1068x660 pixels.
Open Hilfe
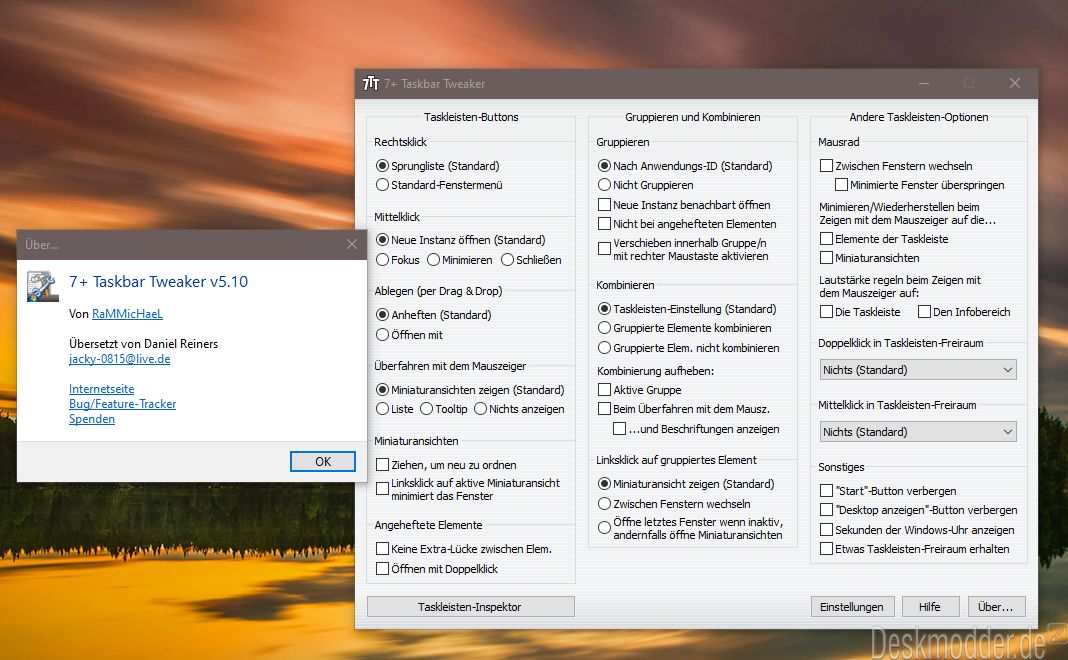click(x=930, y=607)
